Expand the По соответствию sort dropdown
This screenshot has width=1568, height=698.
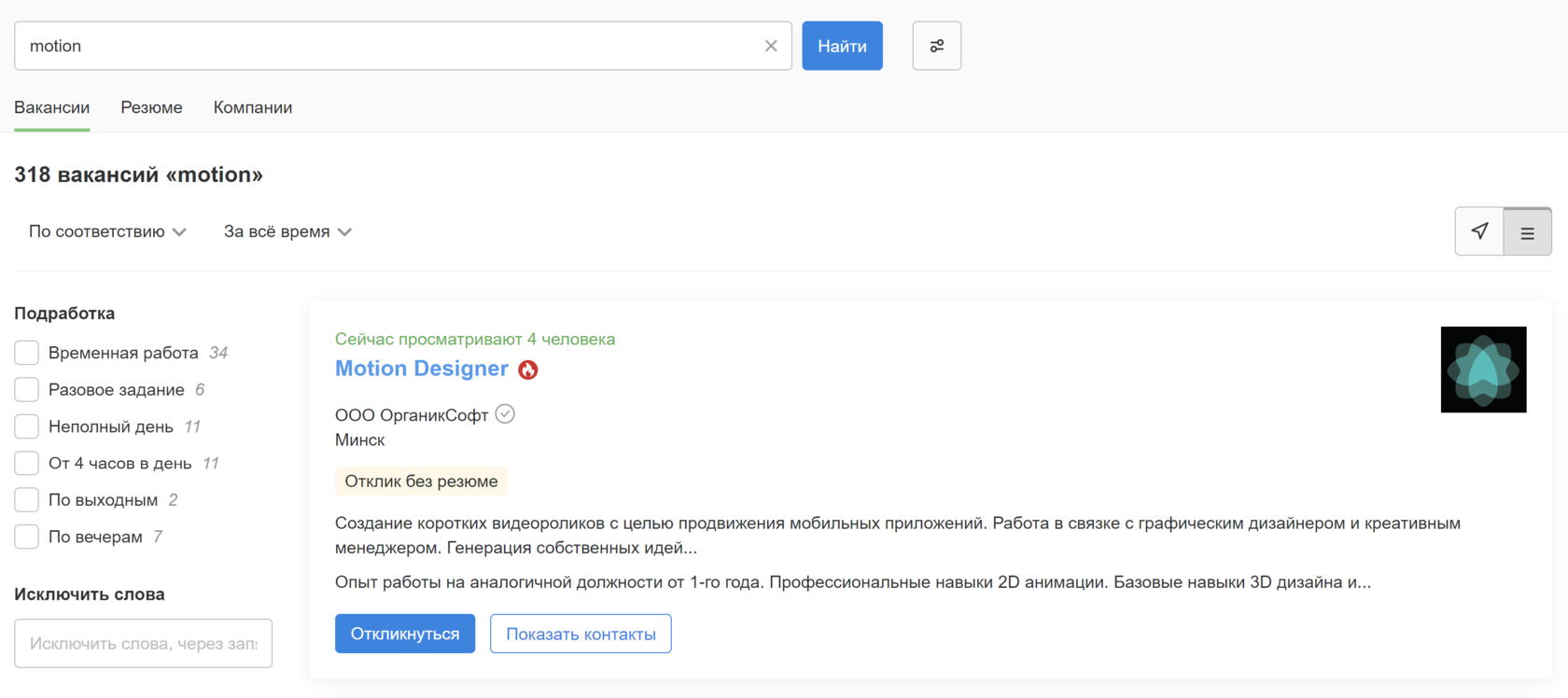coord(107,231)
